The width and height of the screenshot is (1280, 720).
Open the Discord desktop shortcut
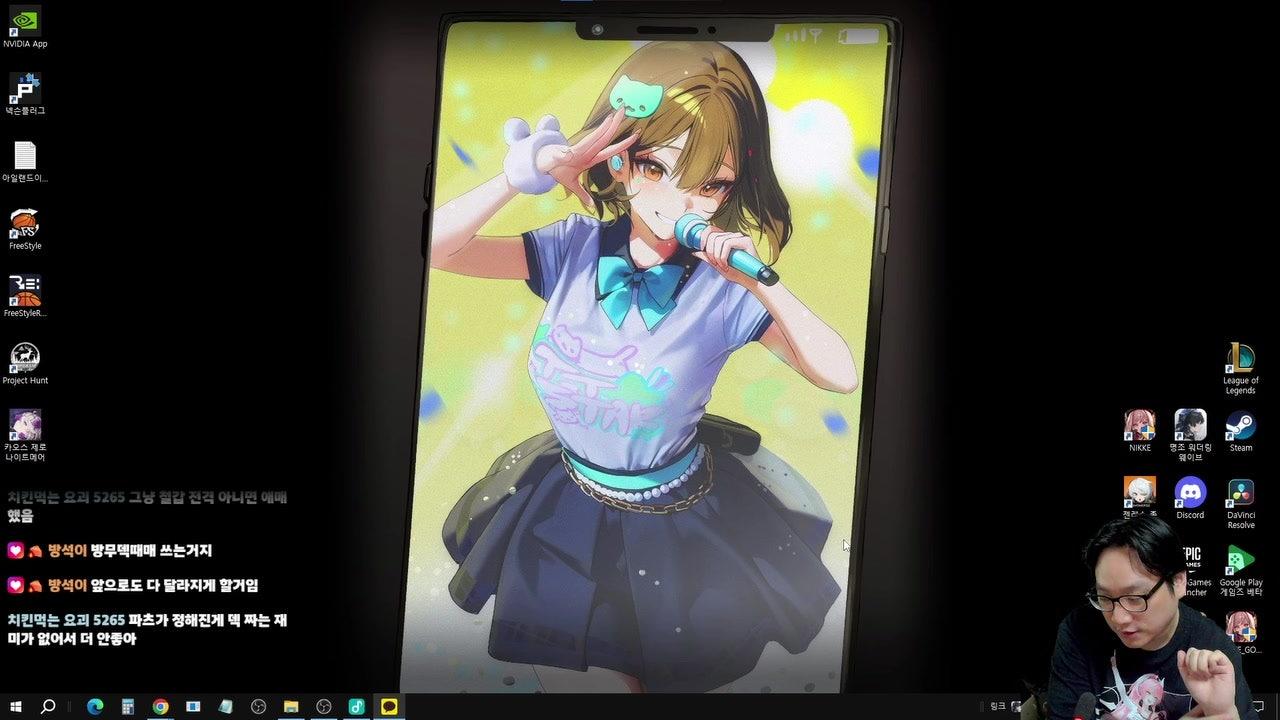point(1190,497)
